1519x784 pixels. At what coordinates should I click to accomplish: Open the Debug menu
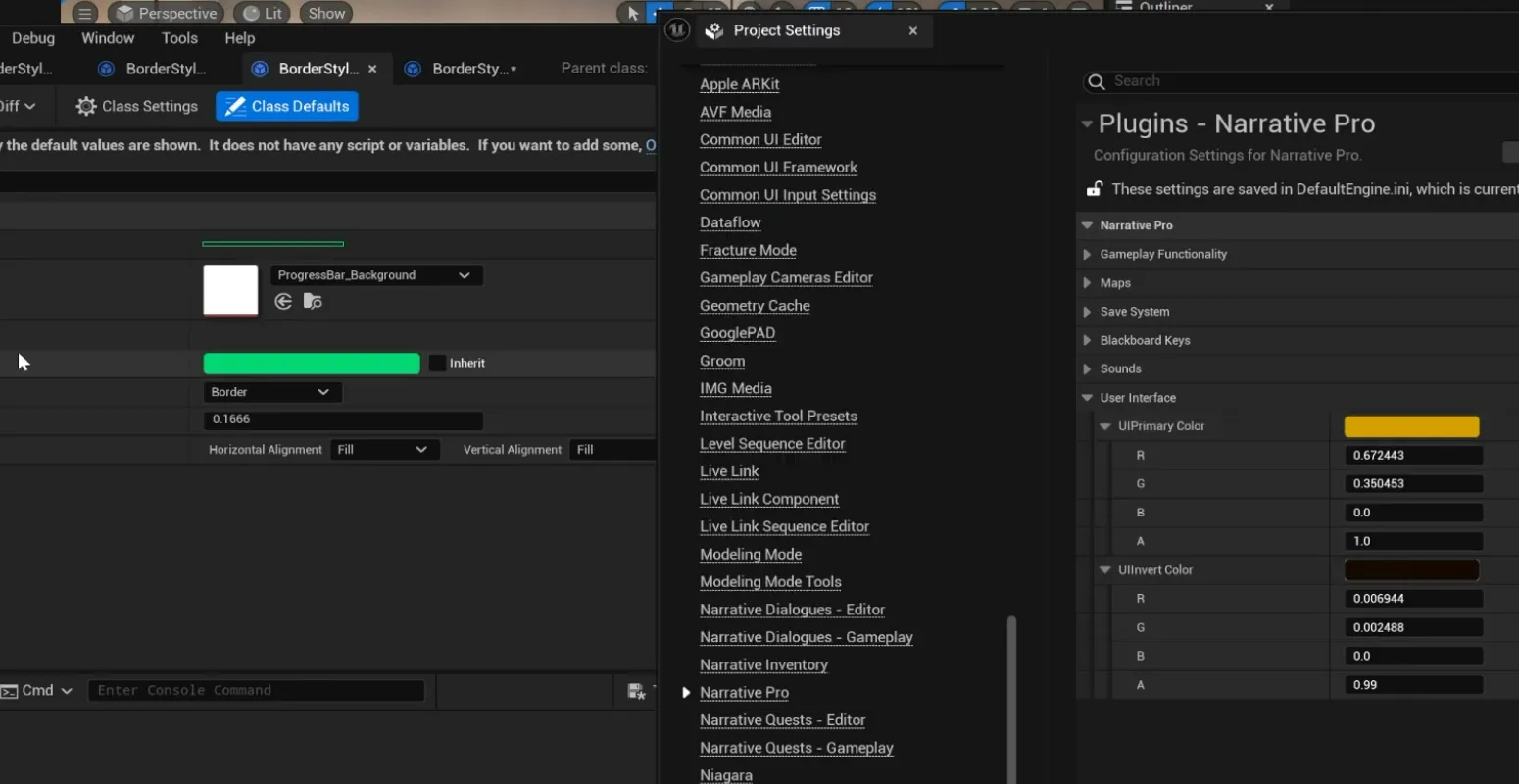33,38
